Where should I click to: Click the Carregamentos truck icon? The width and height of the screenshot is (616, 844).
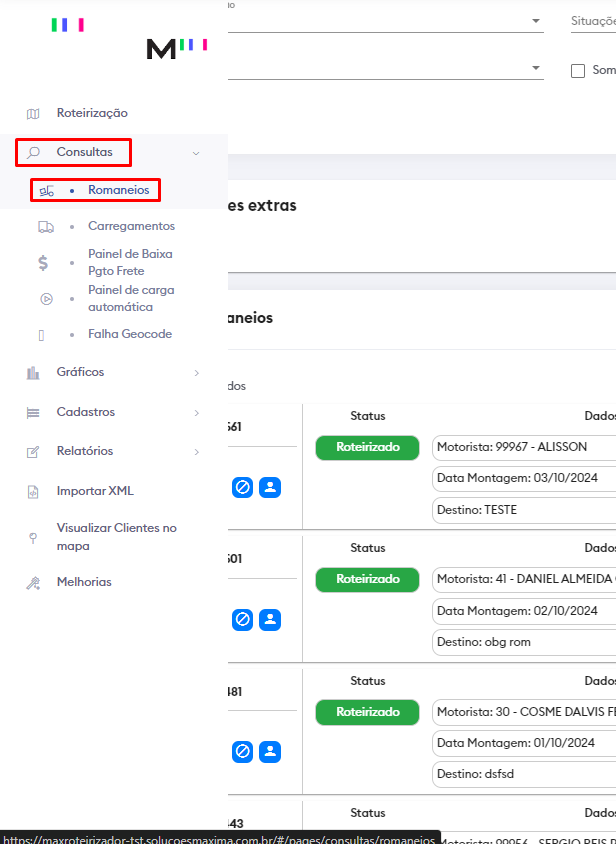pyautogui.click(x=46, y=227)
